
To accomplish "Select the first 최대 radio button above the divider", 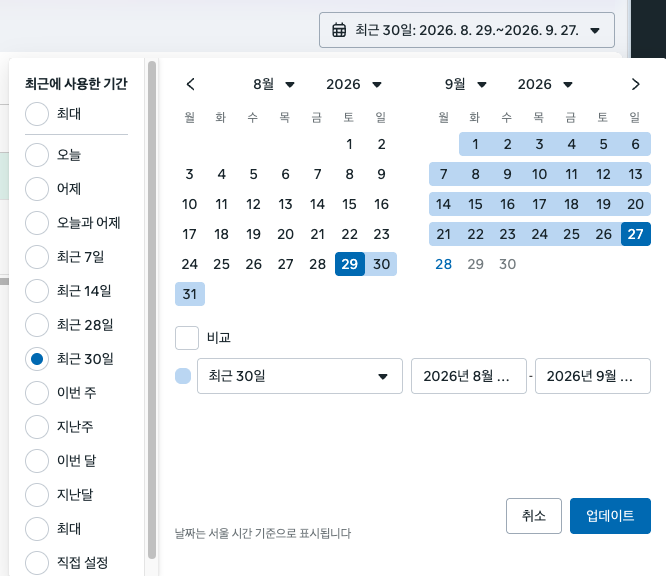I will 37,114.
